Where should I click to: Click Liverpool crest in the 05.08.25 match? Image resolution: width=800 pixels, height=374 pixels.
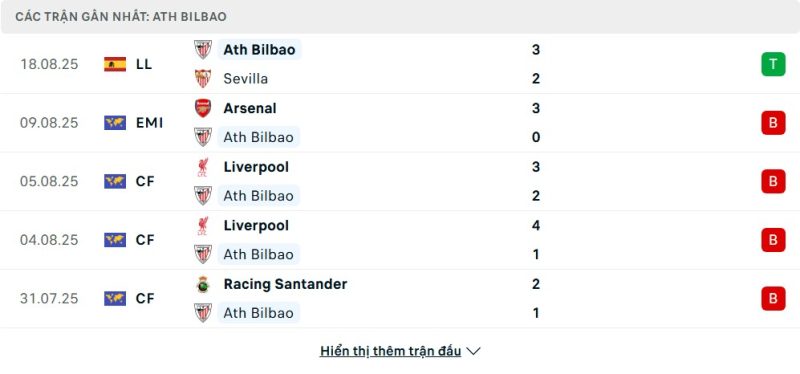[203, 167]
